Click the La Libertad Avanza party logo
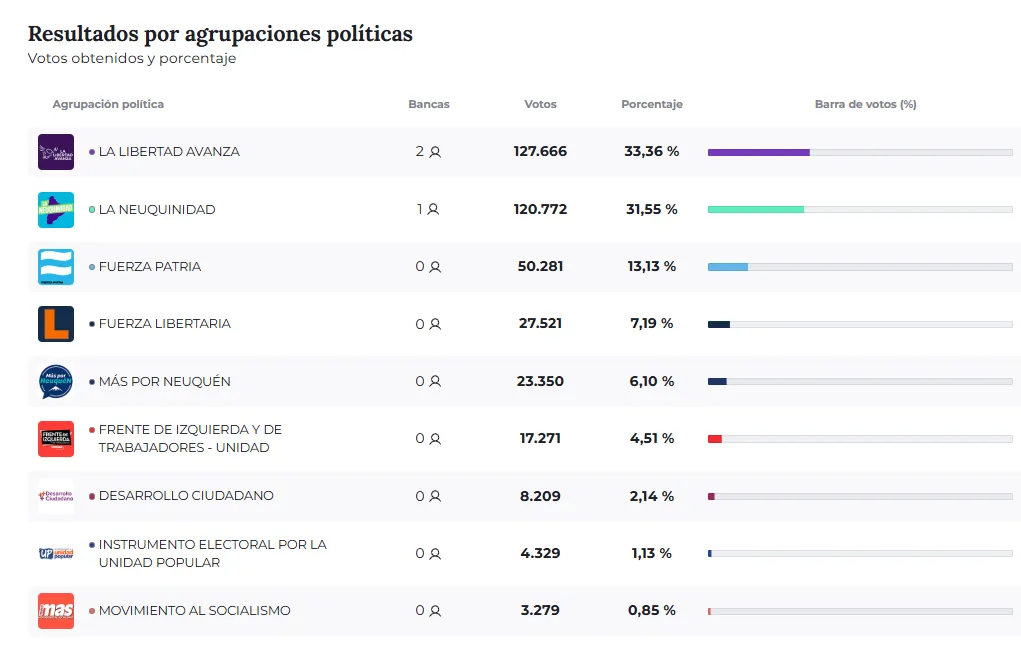Viewport: 1021px width, 658px height. (x=56, y=152)
